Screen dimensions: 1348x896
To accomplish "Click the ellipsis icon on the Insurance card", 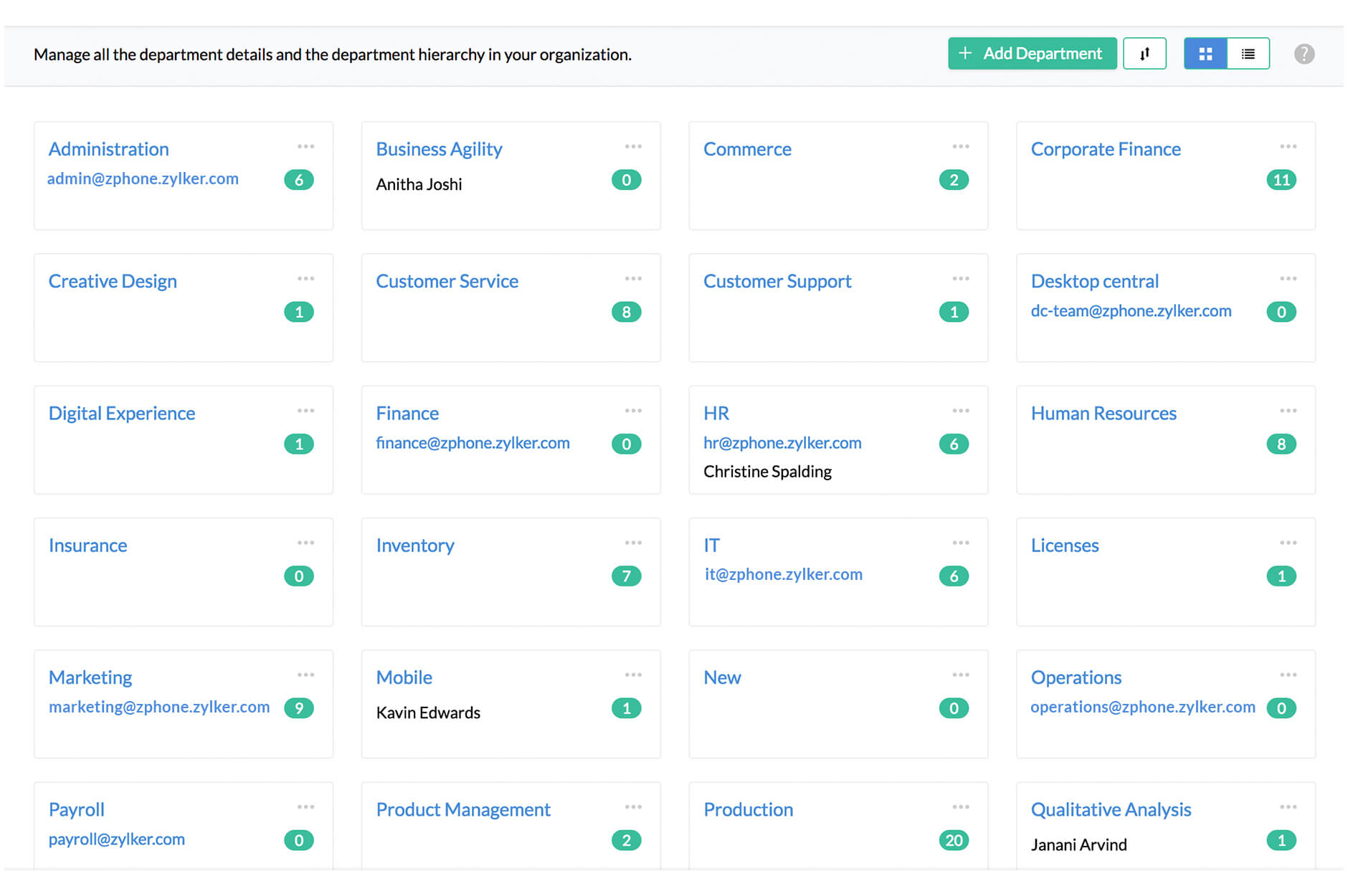I will [306, 542].
